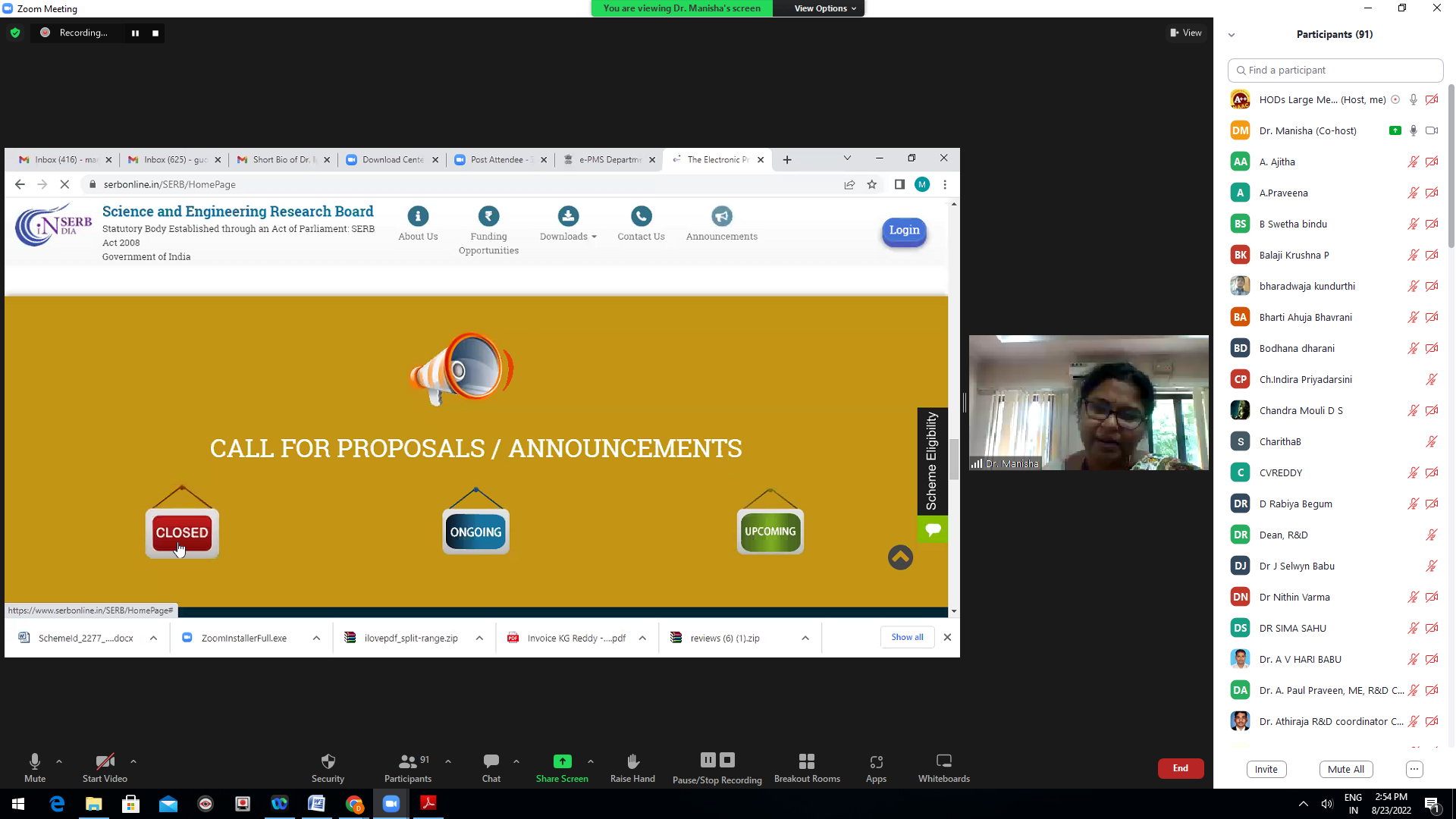Click the scroll-to-top arrow circle
This screenshot has height=819, width=1456.
(900, 557)
